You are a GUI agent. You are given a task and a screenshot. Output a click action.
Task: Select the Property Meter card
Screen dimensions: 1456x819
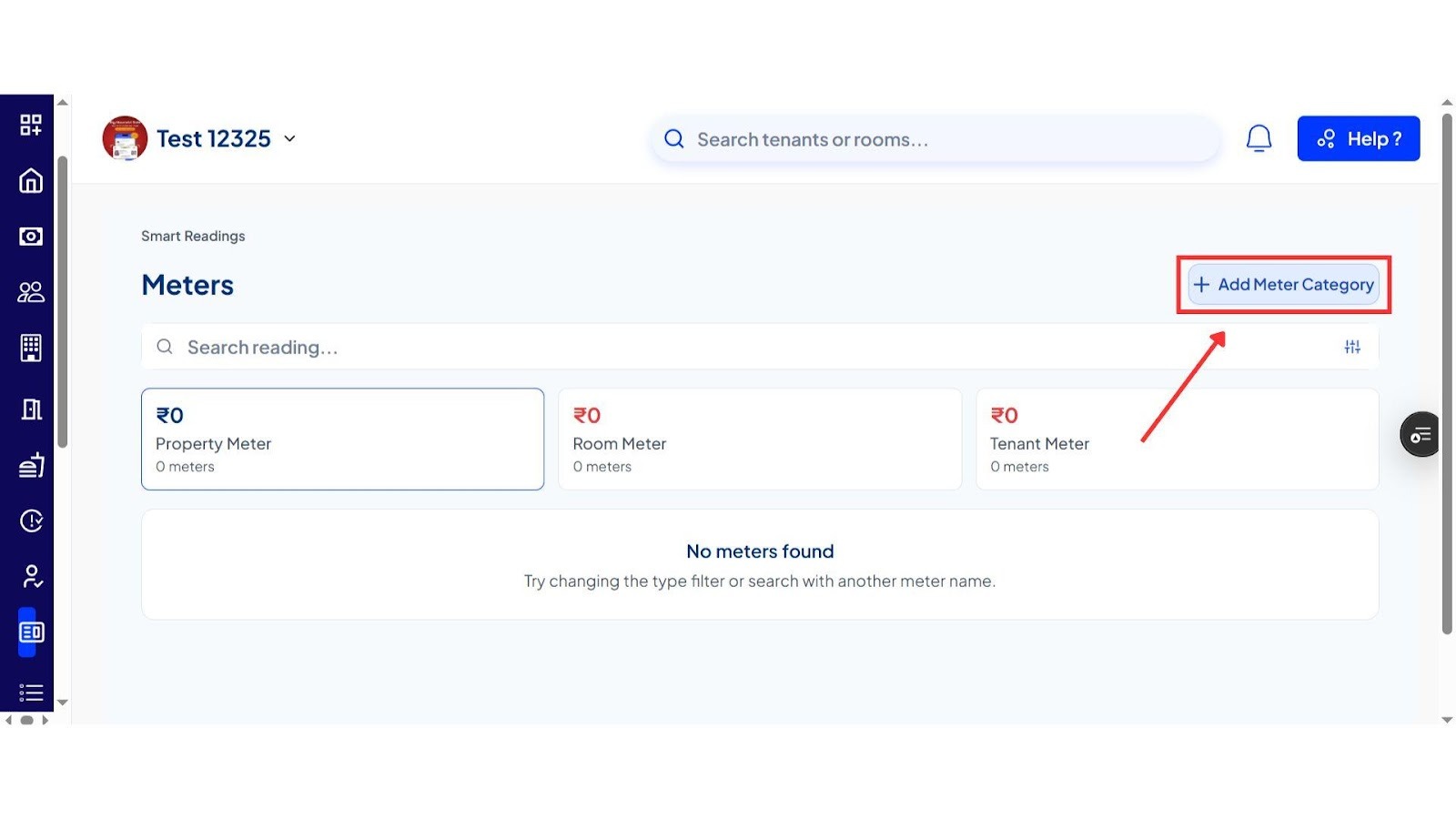click(342, 440)
